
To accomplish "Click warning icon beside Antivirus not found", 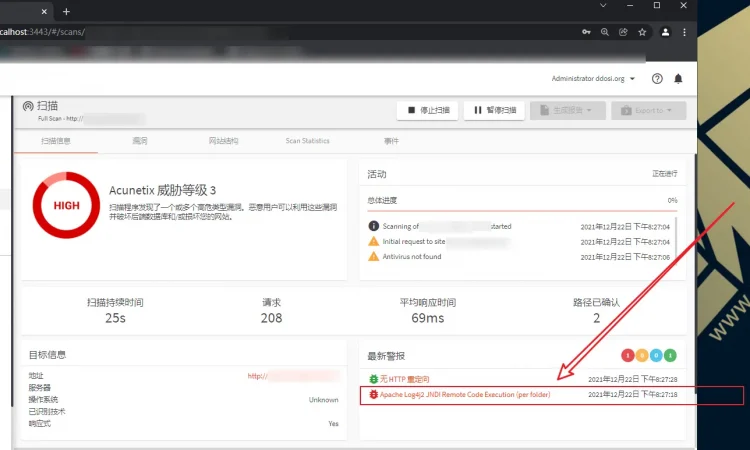I will click(x=374, y=256).
